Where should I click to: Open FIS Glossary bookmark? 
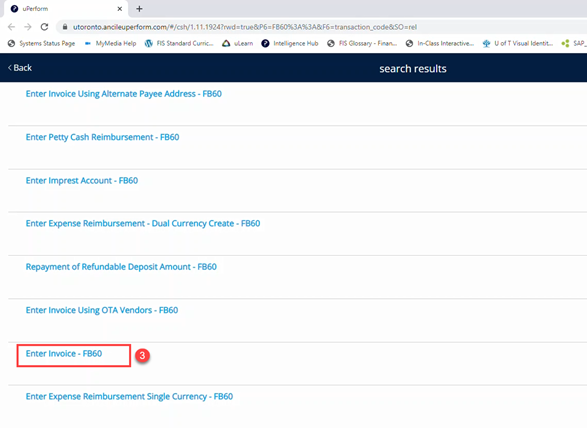click(362, 43)
